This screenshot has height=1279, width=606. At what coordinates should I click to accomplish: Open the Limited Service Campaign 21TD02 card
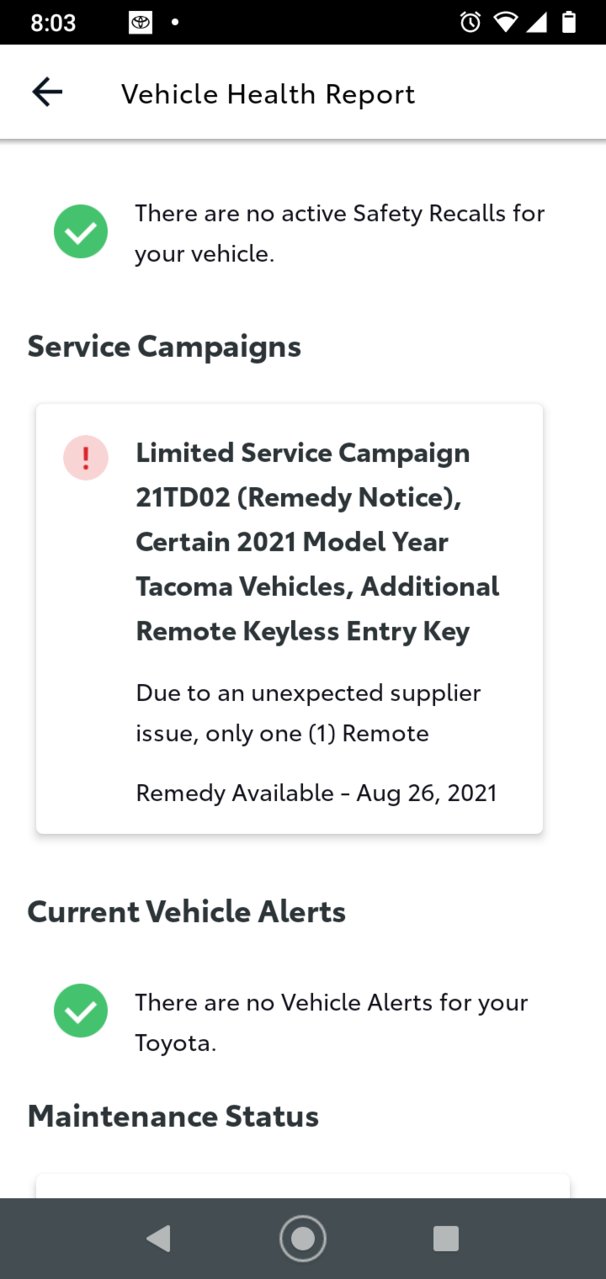289,619
